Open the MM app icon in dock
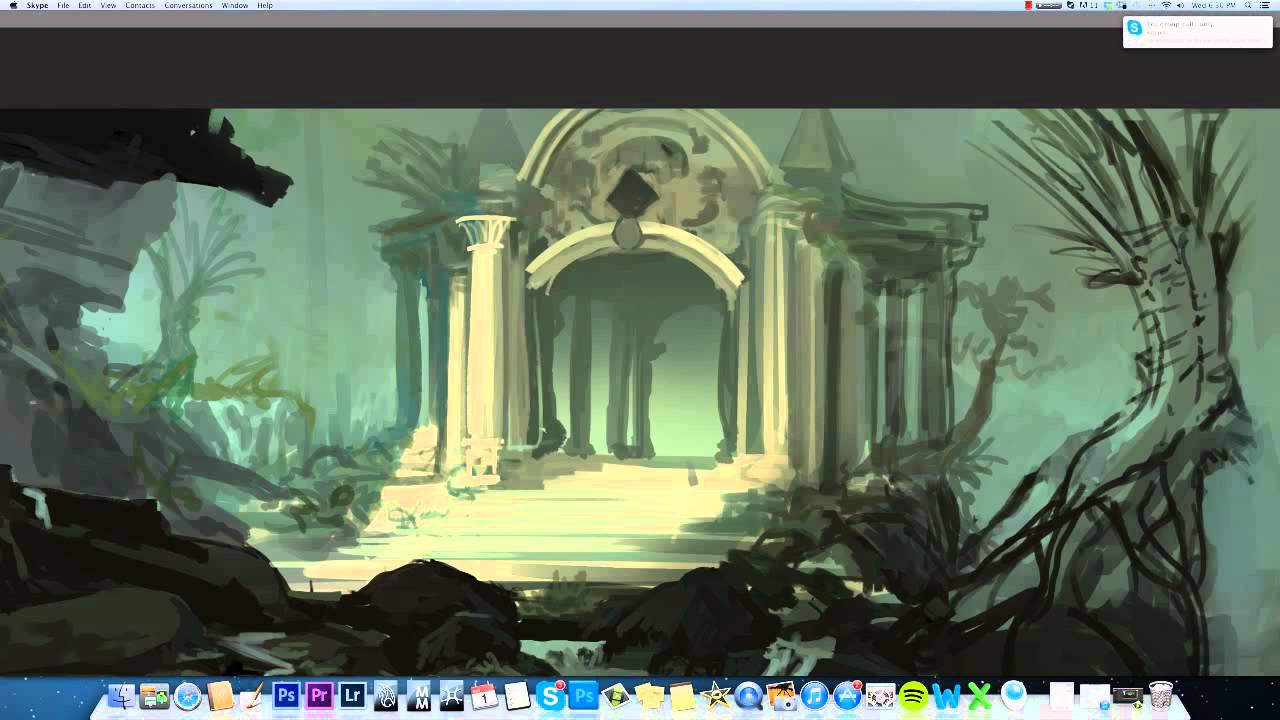Image resolution: width=1280 pixels, height=720 pixels. [x=418, y=695]
